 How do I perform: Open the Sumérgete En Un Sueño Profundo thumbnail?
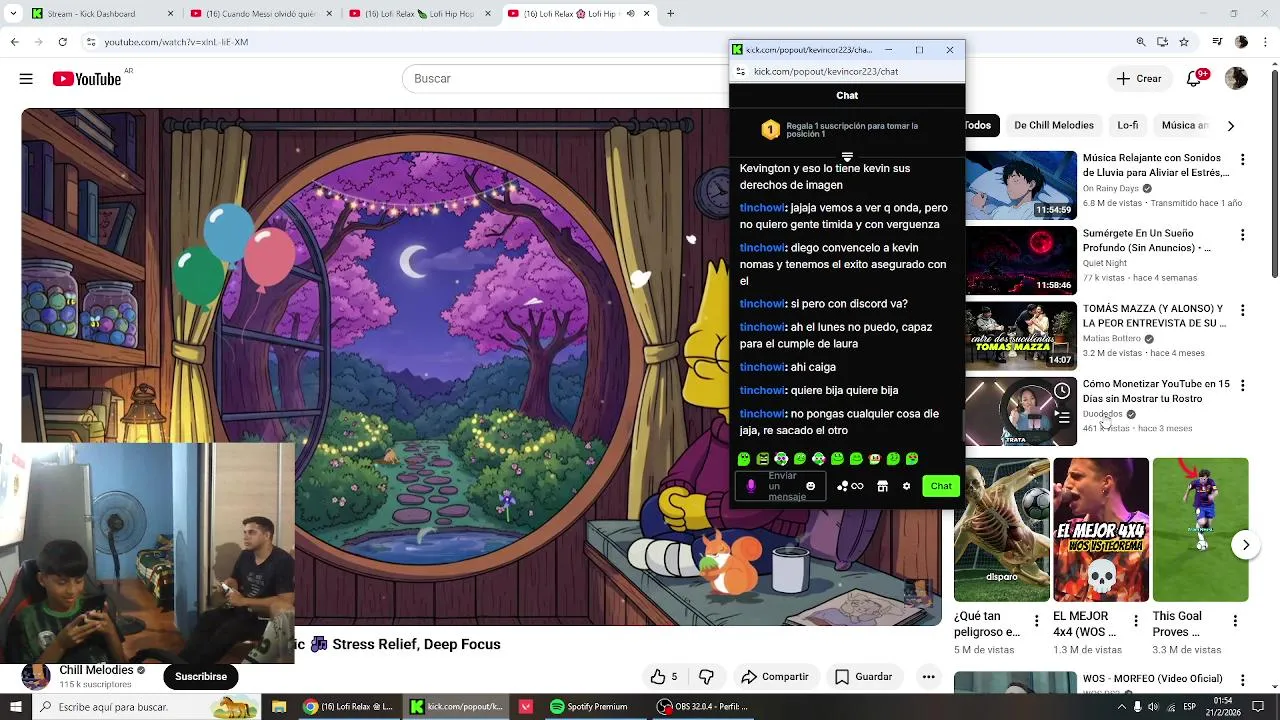tap(1021, 260)
